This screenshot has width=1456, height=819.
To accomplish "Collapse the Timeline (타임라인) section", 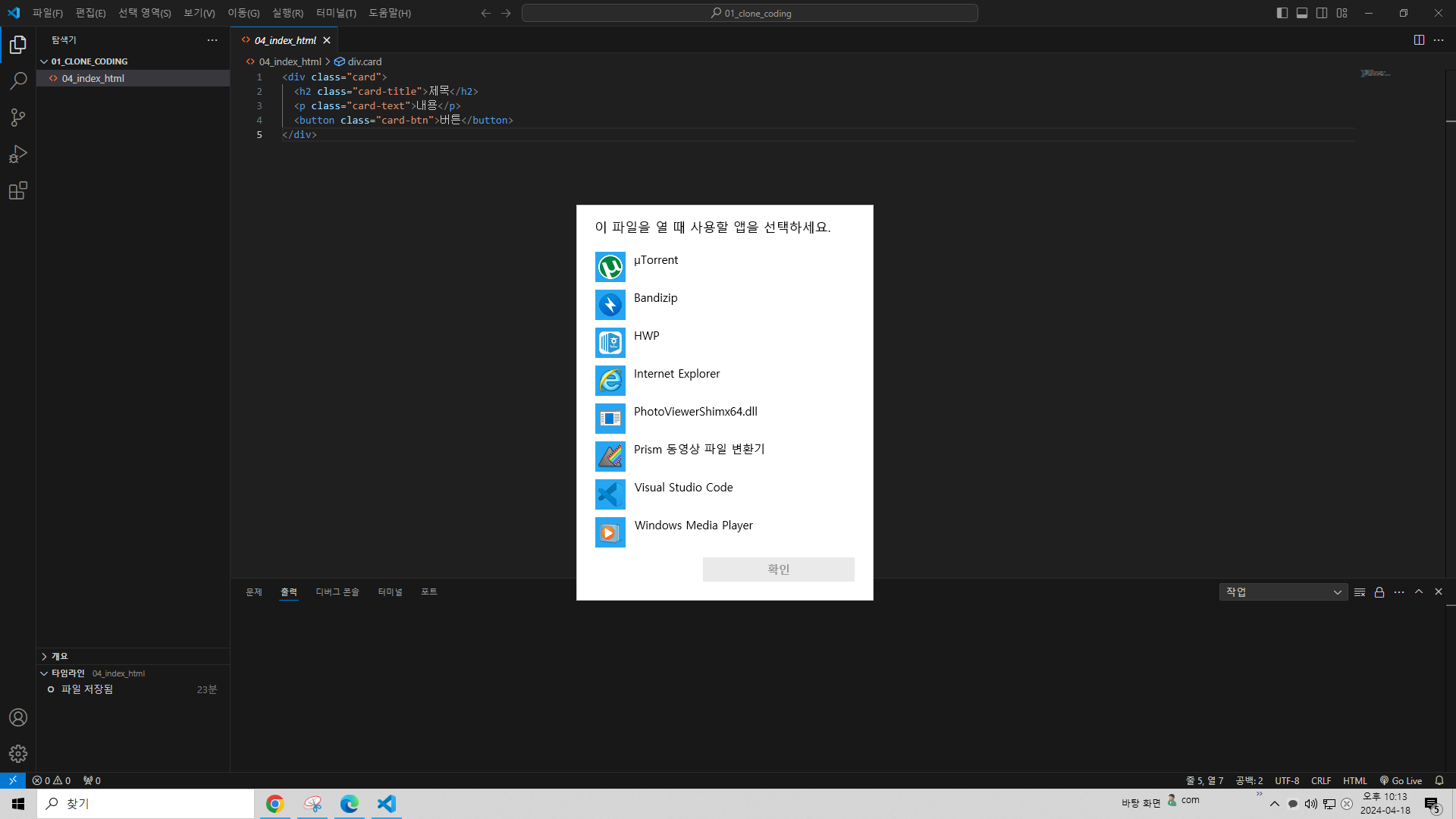I will [x=133, y=673].
